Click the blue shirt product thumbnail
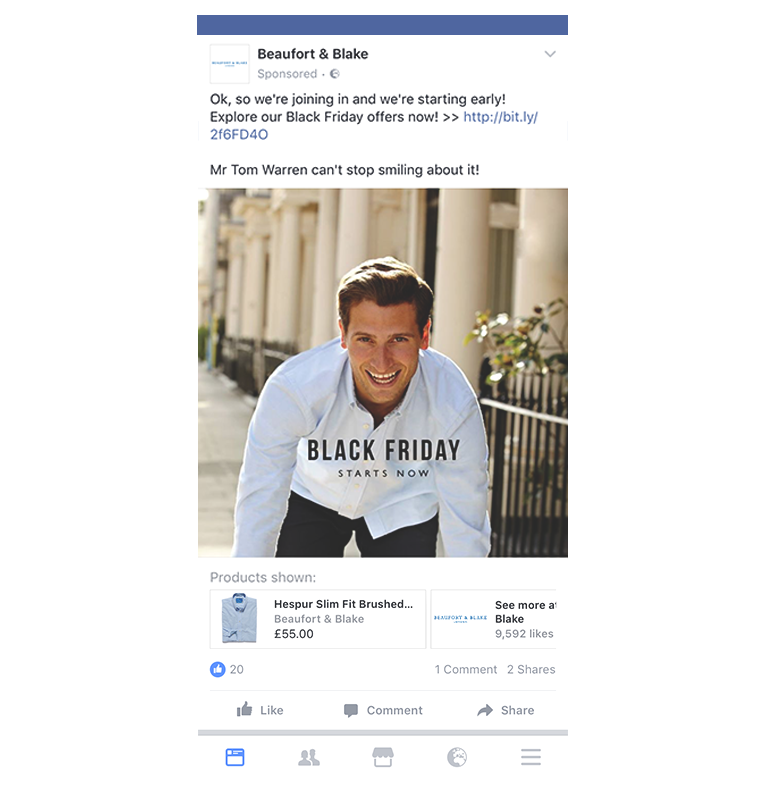The width and height of the screenshot is (771, 800). [239, 618]
